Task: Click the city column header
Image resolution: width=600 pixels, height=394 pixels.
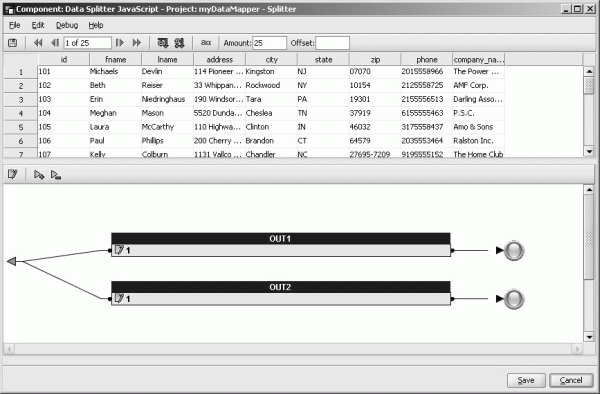Action: pos(271,60)
